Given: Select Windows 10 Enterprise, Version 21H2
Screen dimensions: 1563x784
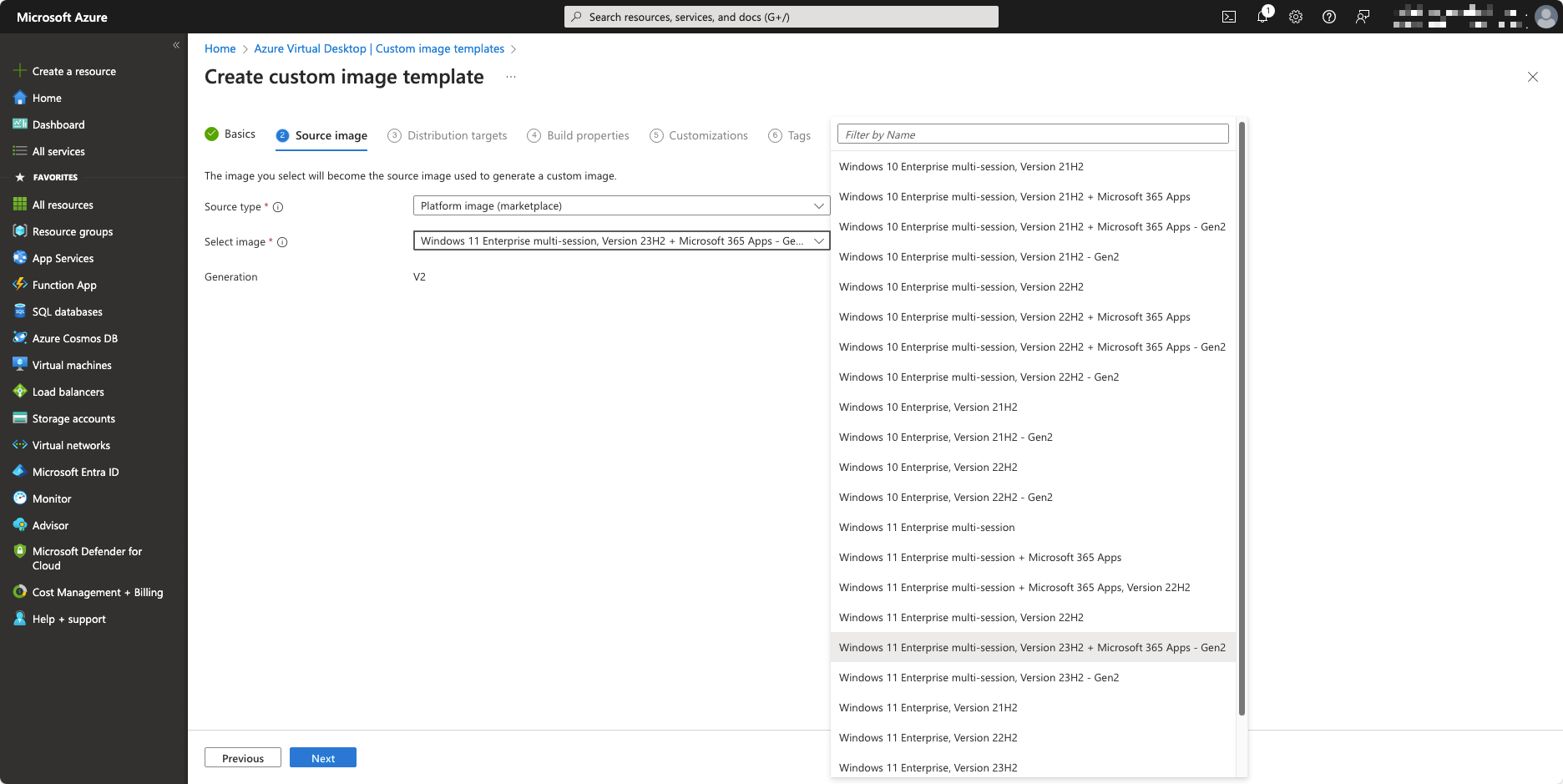Looking at the screenshot, I should (x=1033, y=407).
